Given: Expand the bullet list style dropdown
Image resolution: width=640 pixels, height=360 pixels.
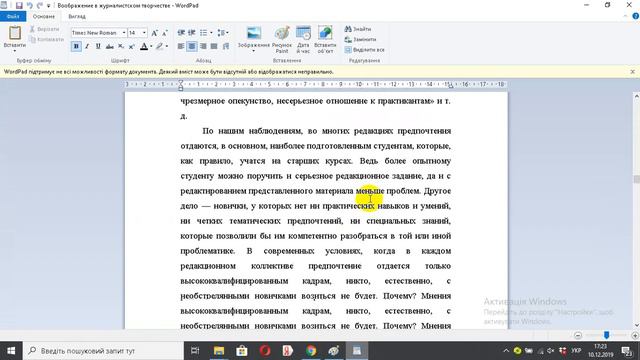Looking at the screenshot, I should click(x=211, y=33).
